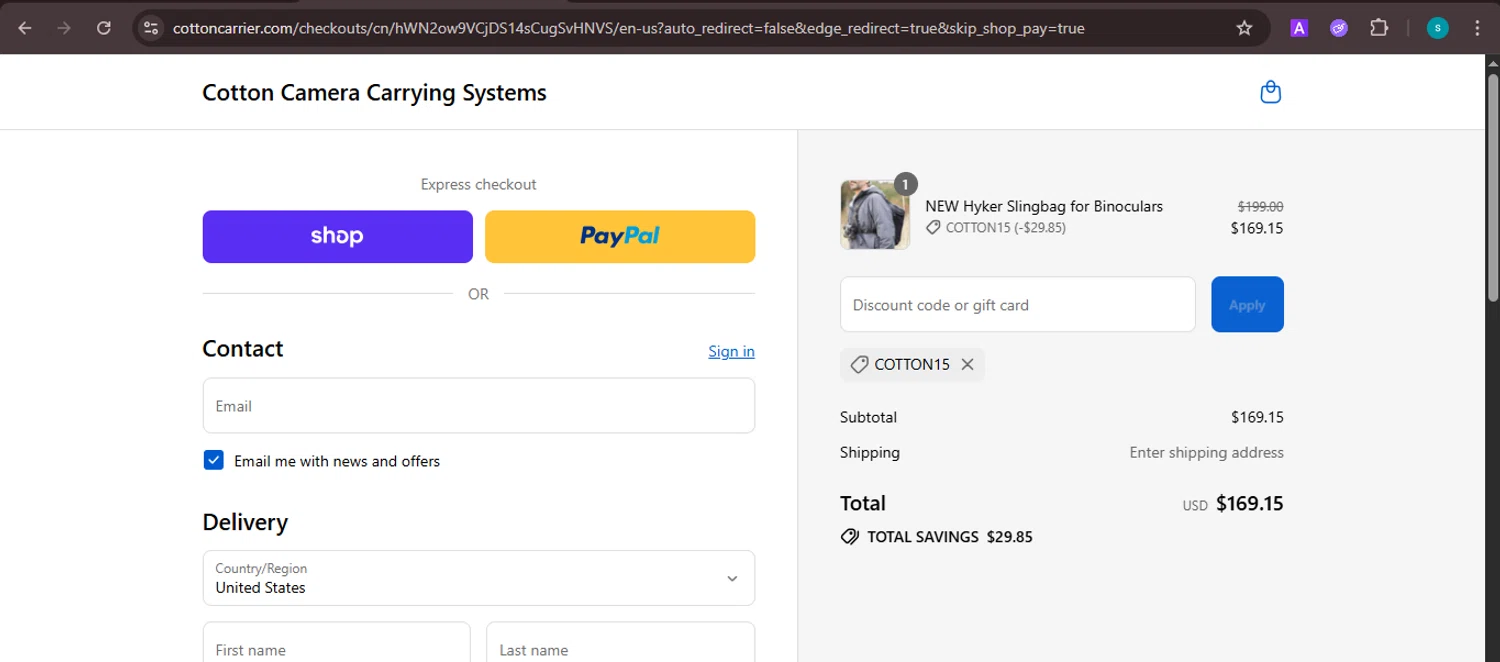Remove the COTTON15 discount code
The image size is (1500, 662).
967,365
